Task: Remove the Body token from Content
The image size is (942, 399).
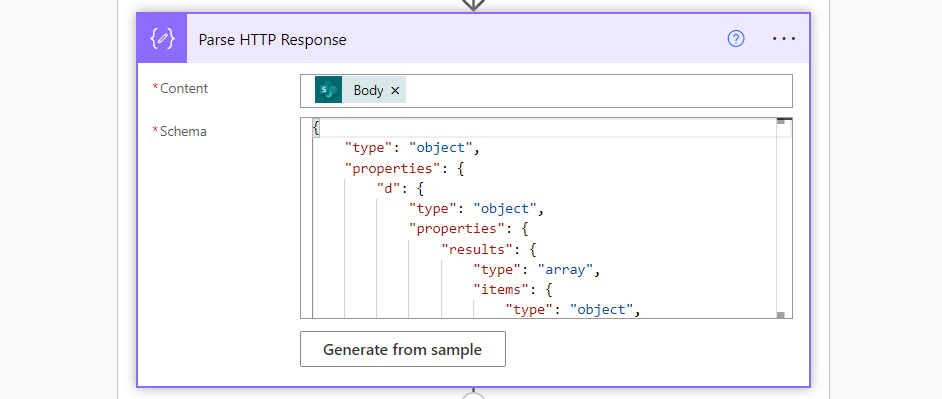Action: click(x=395, y=90)
